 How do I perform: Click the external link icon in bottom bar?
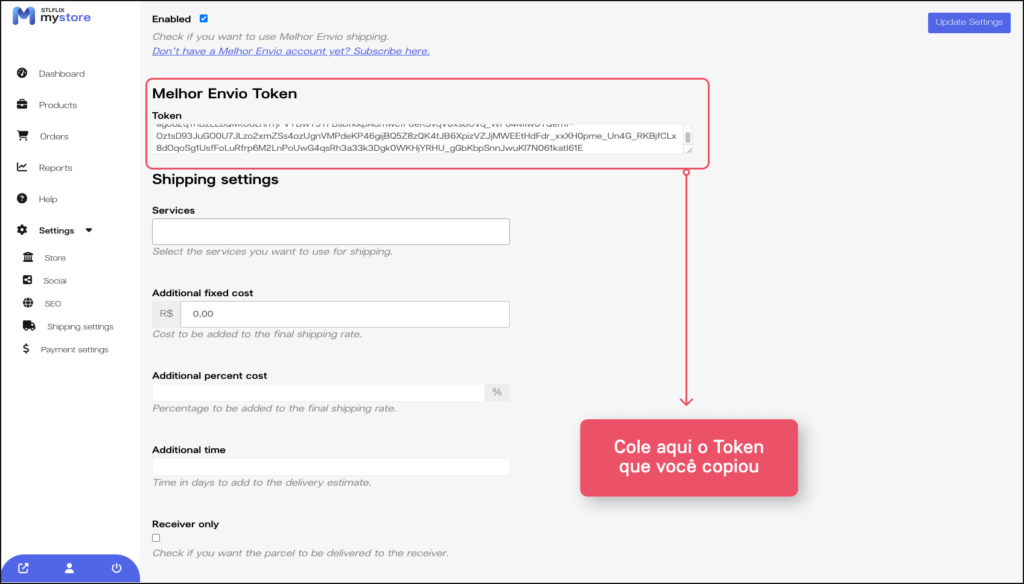coord(23,568)
